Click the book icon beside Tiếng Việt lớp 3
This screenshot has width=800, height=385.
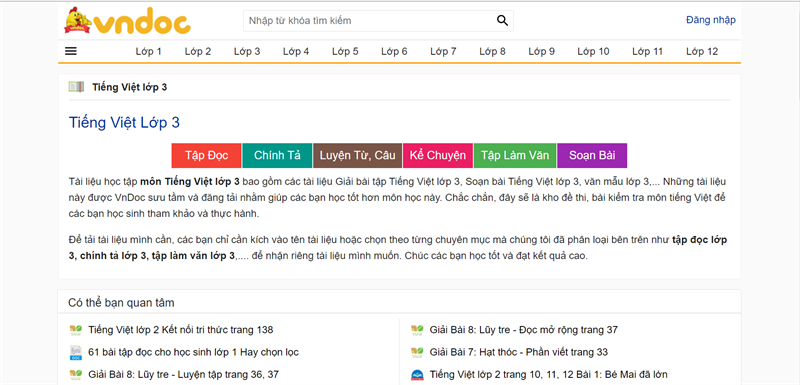pyautogui.click(x=76, y=87)
